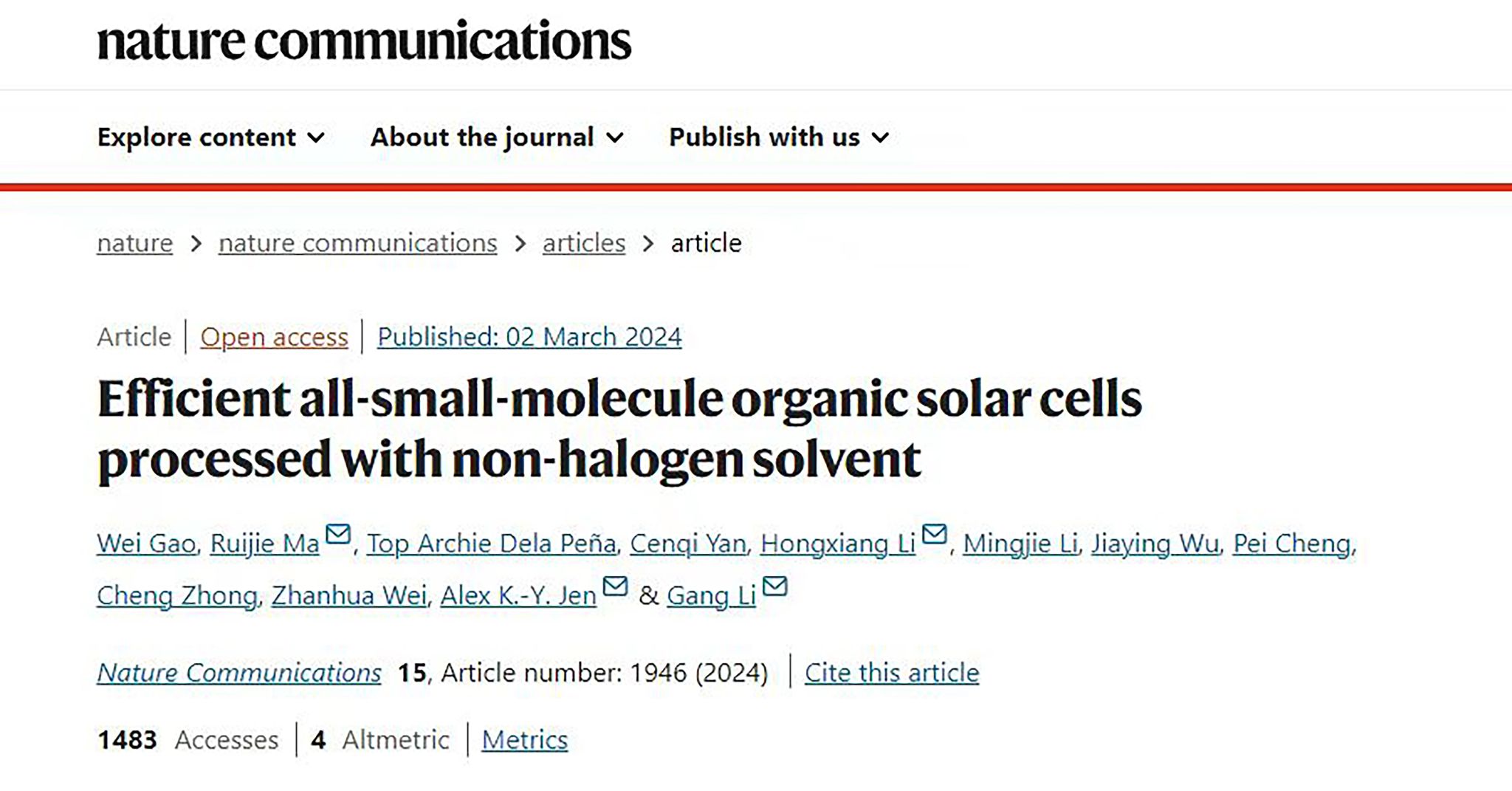Viewport: 1512px width, 791px height.
Task: Click the italic Nature Communications journal link
Action: coord(239,673)
